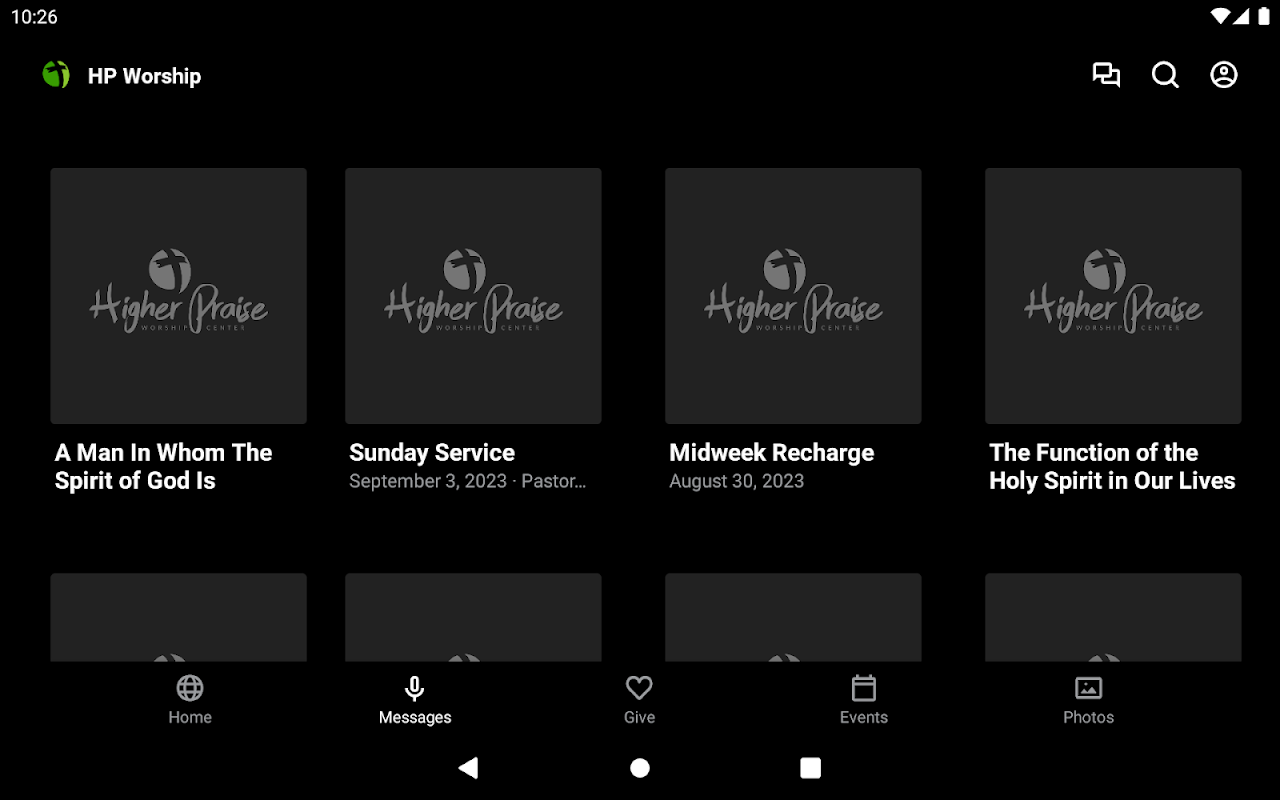Image resolution: width=1280 pixels, height=800 pixels.
Task: Open the Midweek Recharge thumbnail
Action: (793, 296)
